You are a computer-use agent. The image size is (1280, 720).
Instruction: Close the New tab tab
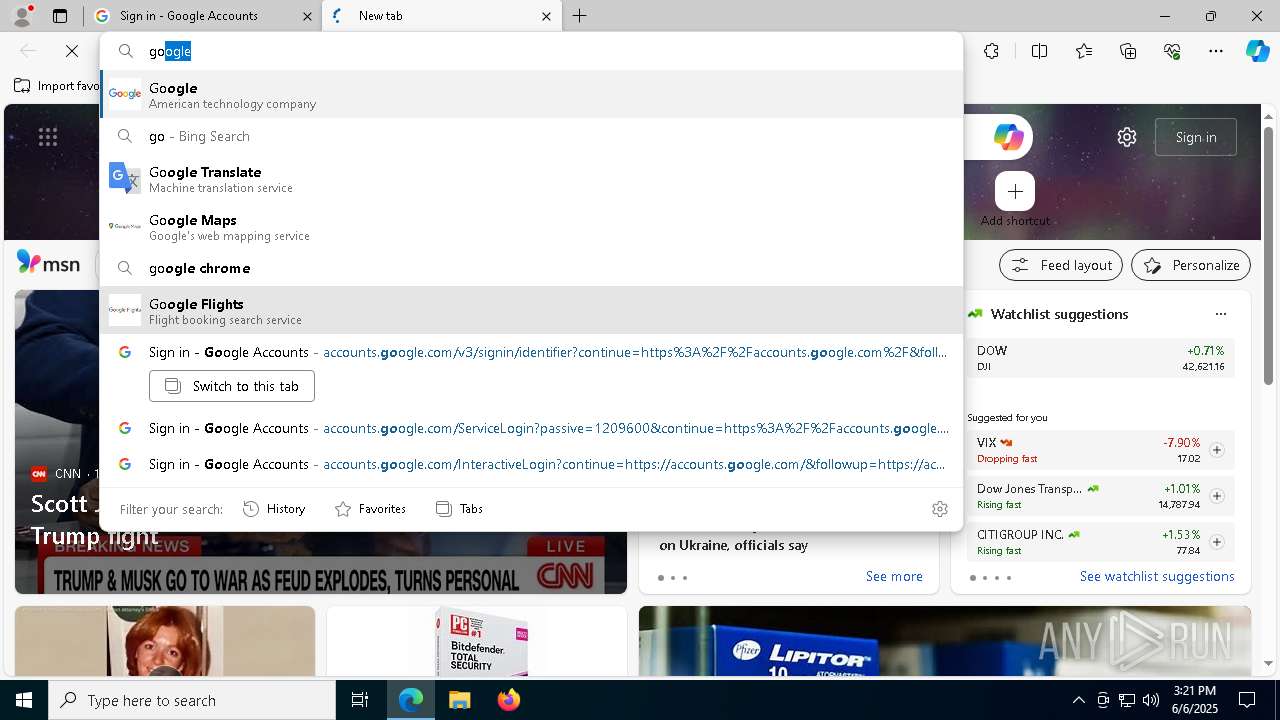click(546, 16)
